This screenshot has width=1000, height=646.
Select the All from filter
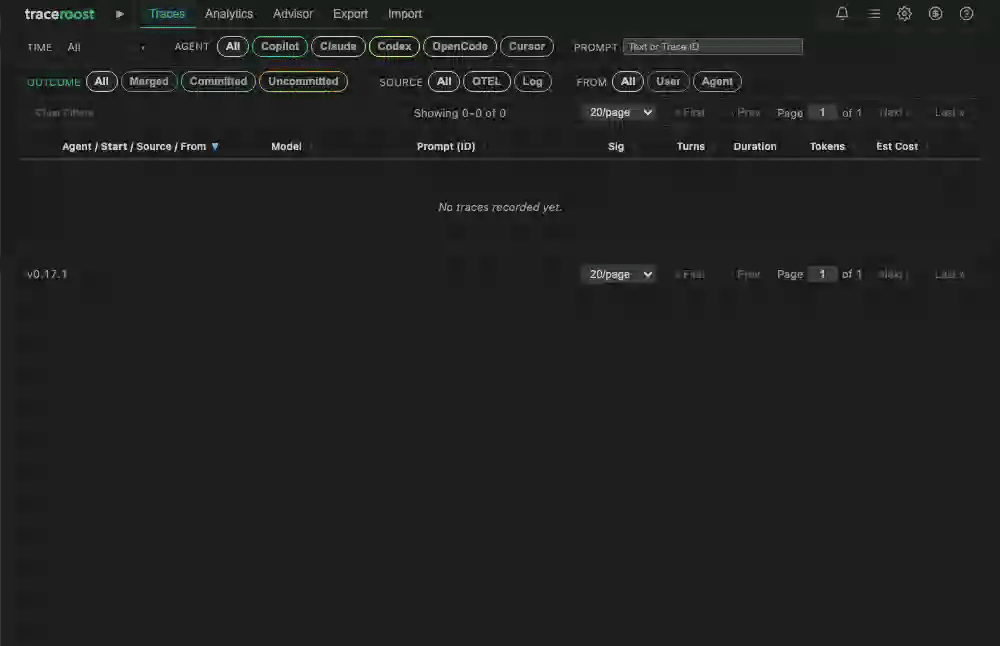628,82
